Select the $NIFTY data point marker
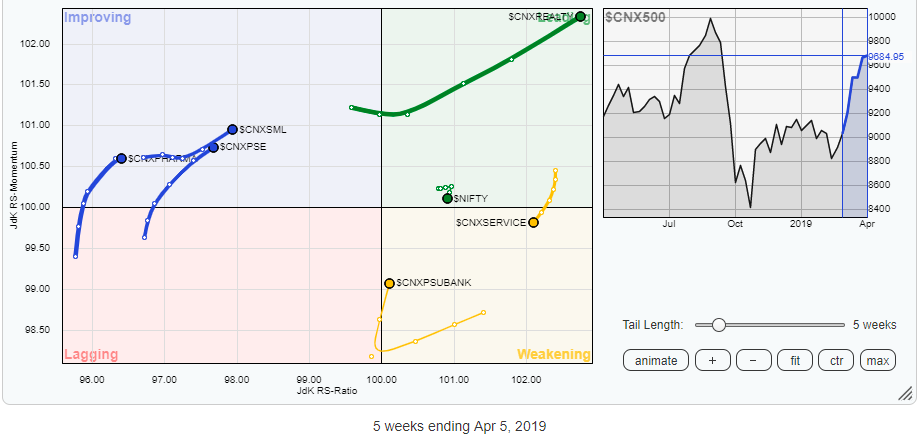921x438 pixels. pos(447,198)
